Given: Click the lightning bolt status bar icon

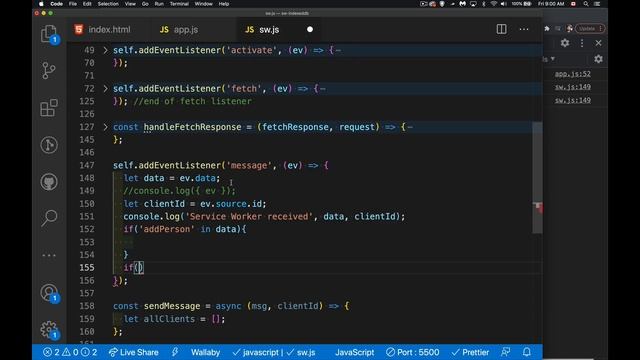Looking at the screenshot, I should [x=175, y=352].
